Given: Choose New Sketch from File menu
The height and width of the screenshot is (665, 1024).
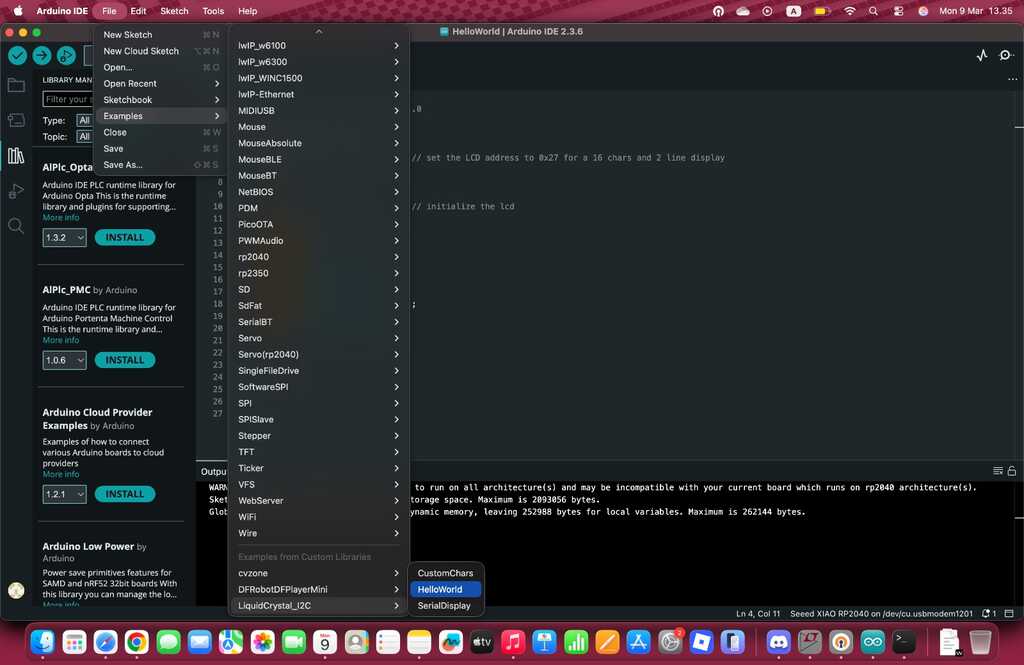Looking at the screenshot, I should [161, 35].
